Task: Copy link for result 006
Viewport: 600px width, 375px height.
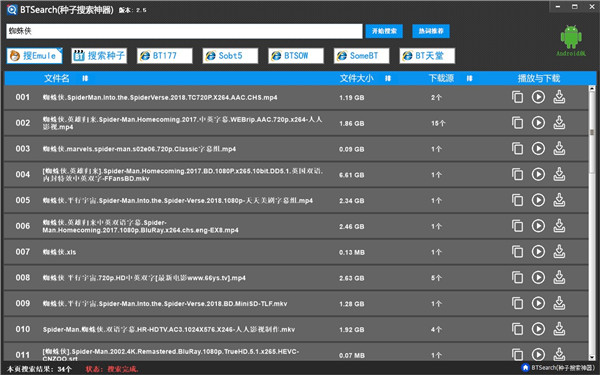Action: tap(517, 226)
